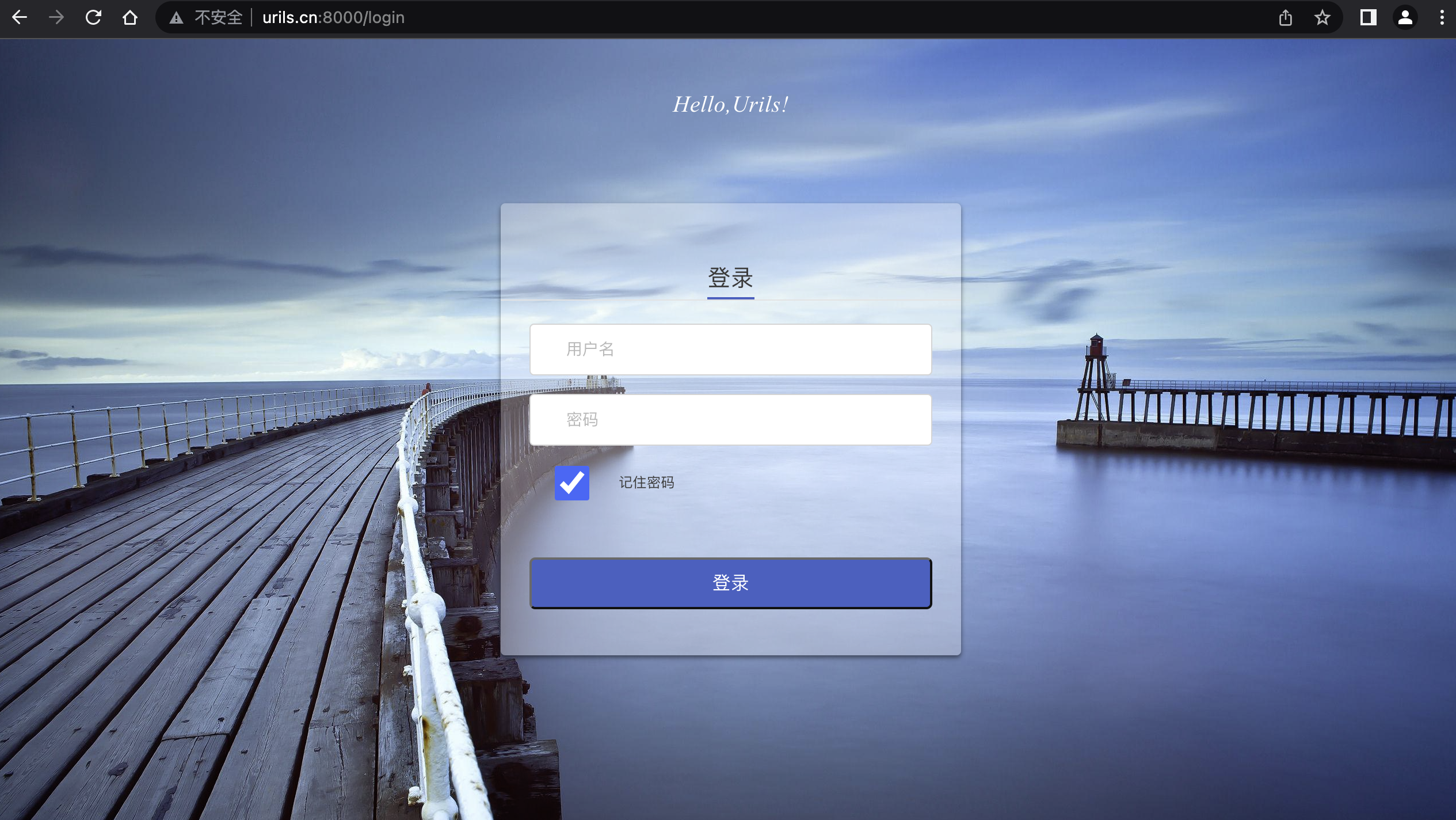1456x820 pixels.
Task: Share this page via the share icon
Action: (x=1286, y=17)
